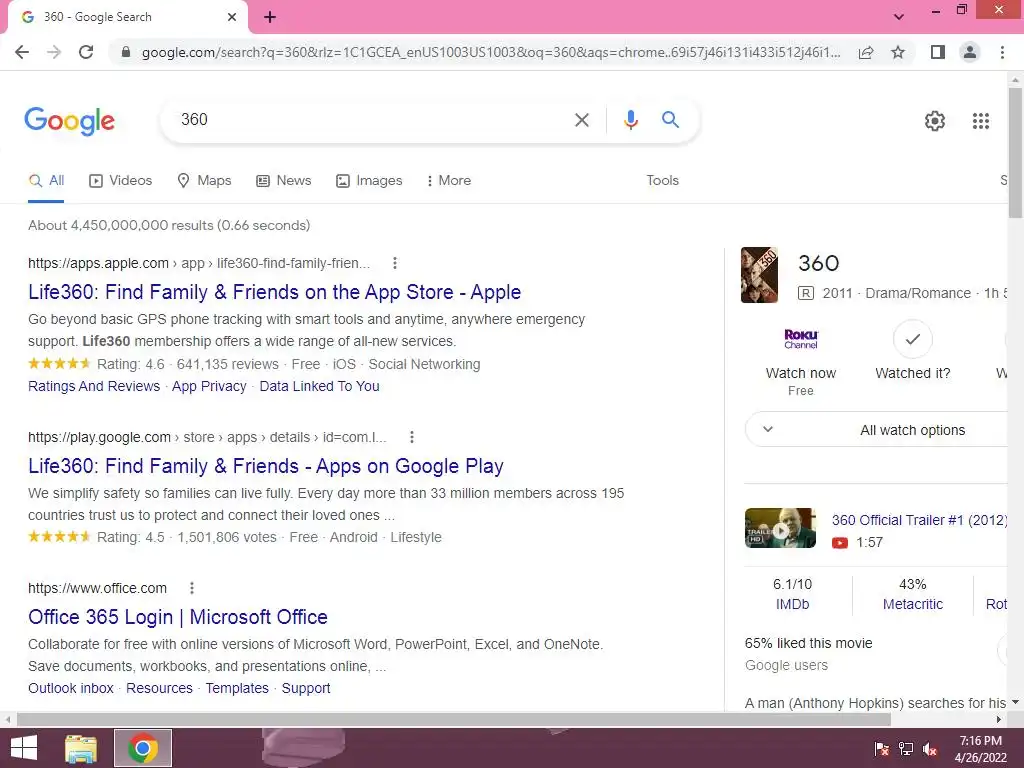This screenshot has width=1024, height=768.
Task: Open the tab search dropdown arrow
Action: coord(899,17)
